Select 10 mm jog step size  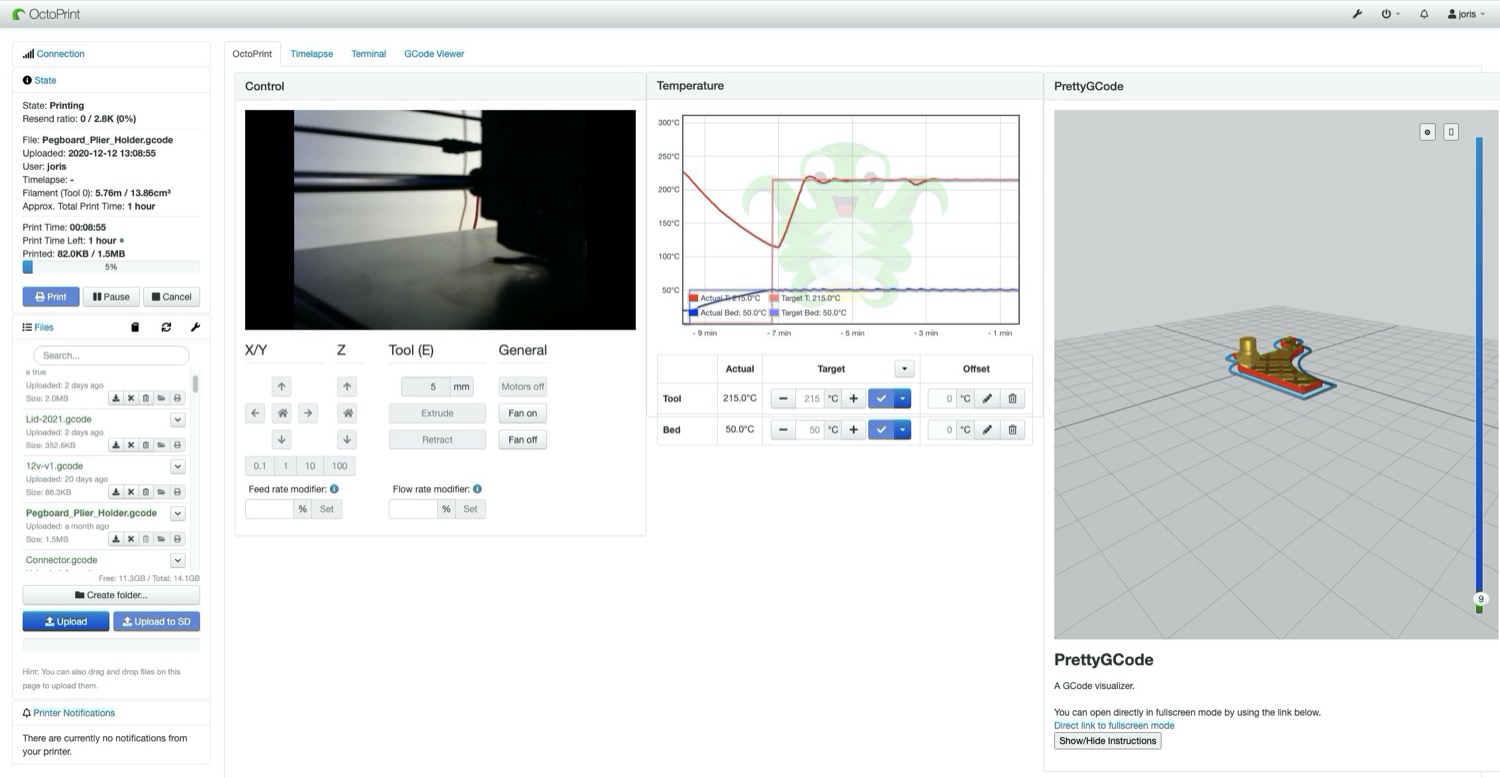(x=310, y=466)
